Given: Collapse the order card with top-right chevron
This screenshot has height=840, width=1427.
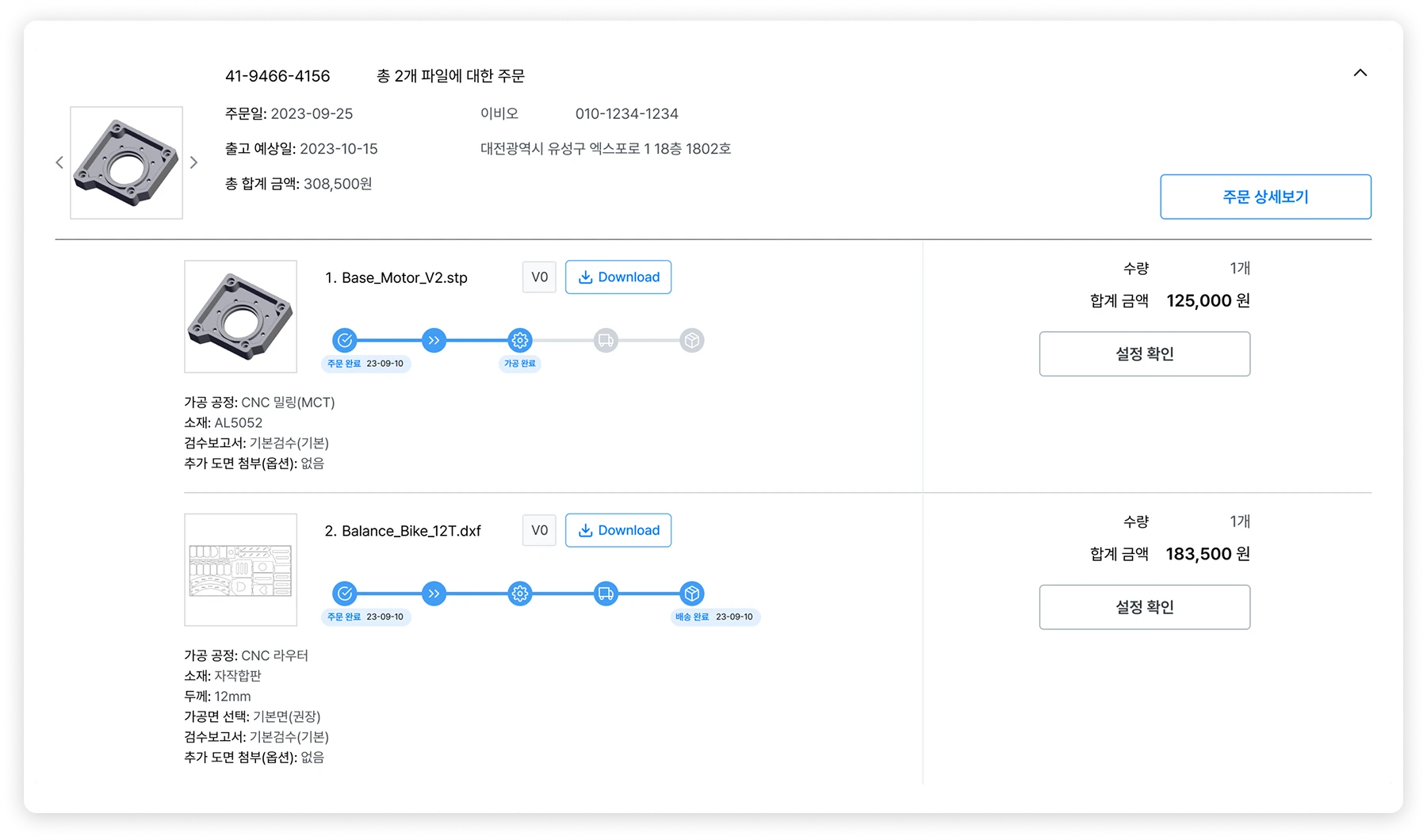Looking at the screenshot, I should (x=1360, y=73).
